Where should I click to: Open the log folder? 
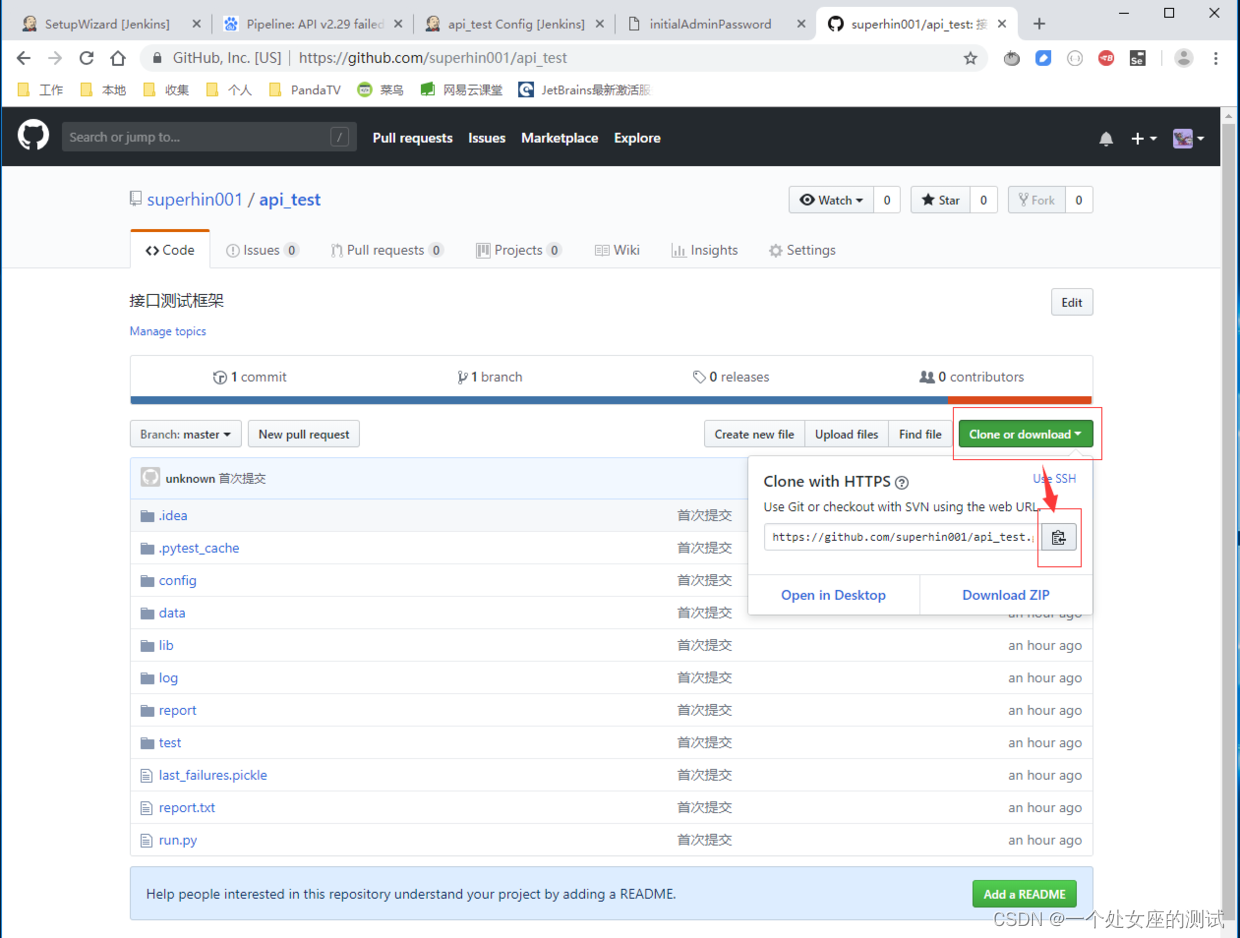click(x=168, y=678)
